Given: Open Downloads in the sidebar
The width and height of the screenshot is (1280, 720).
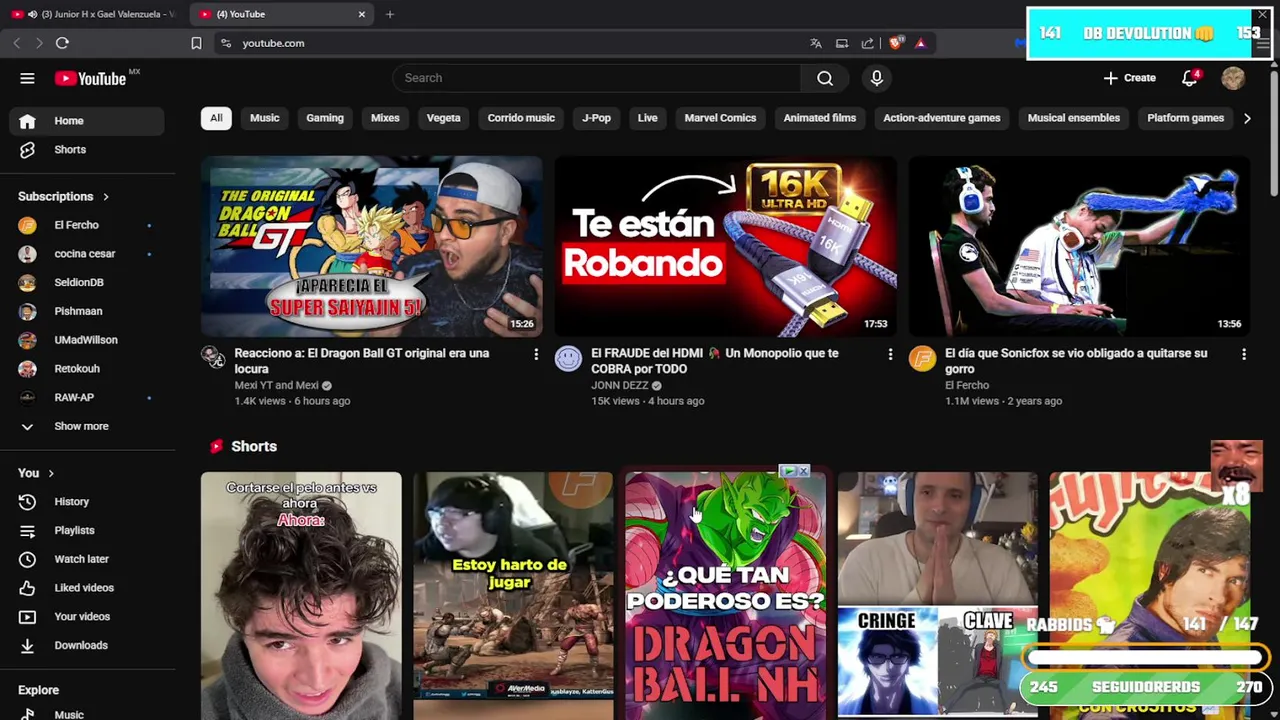Looking at the screenshot, I should point(88,646).
